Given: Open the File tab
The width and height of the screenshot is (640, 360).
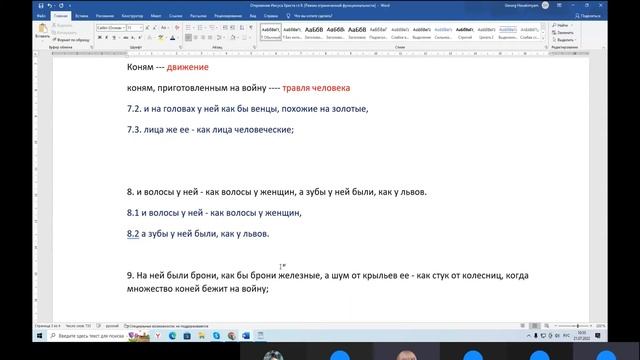Looking at the screenshot, I should coord(41,16).
